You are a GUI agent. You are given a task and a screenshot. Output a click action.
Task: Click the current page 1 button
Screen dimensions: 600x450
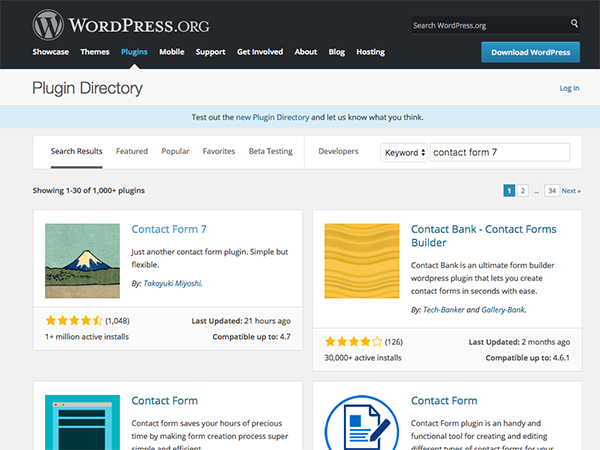509,191
